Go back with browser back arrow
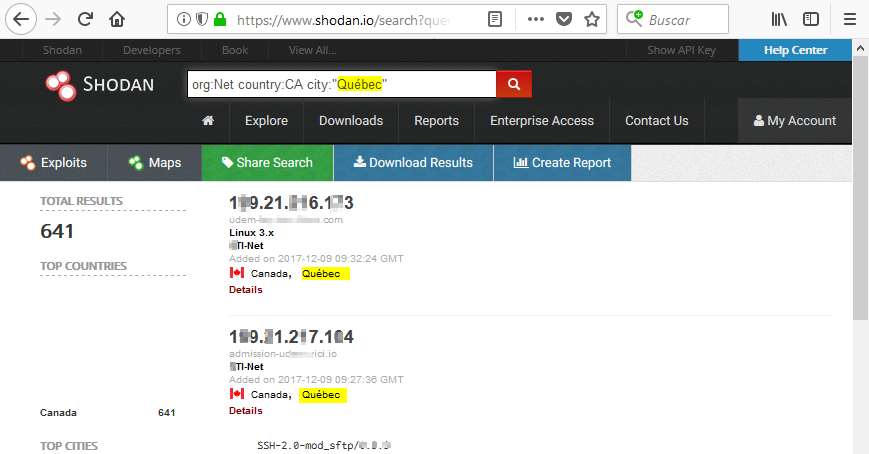Image resolution: width=869 pixels, height=454 pixels. click(21, 19)
